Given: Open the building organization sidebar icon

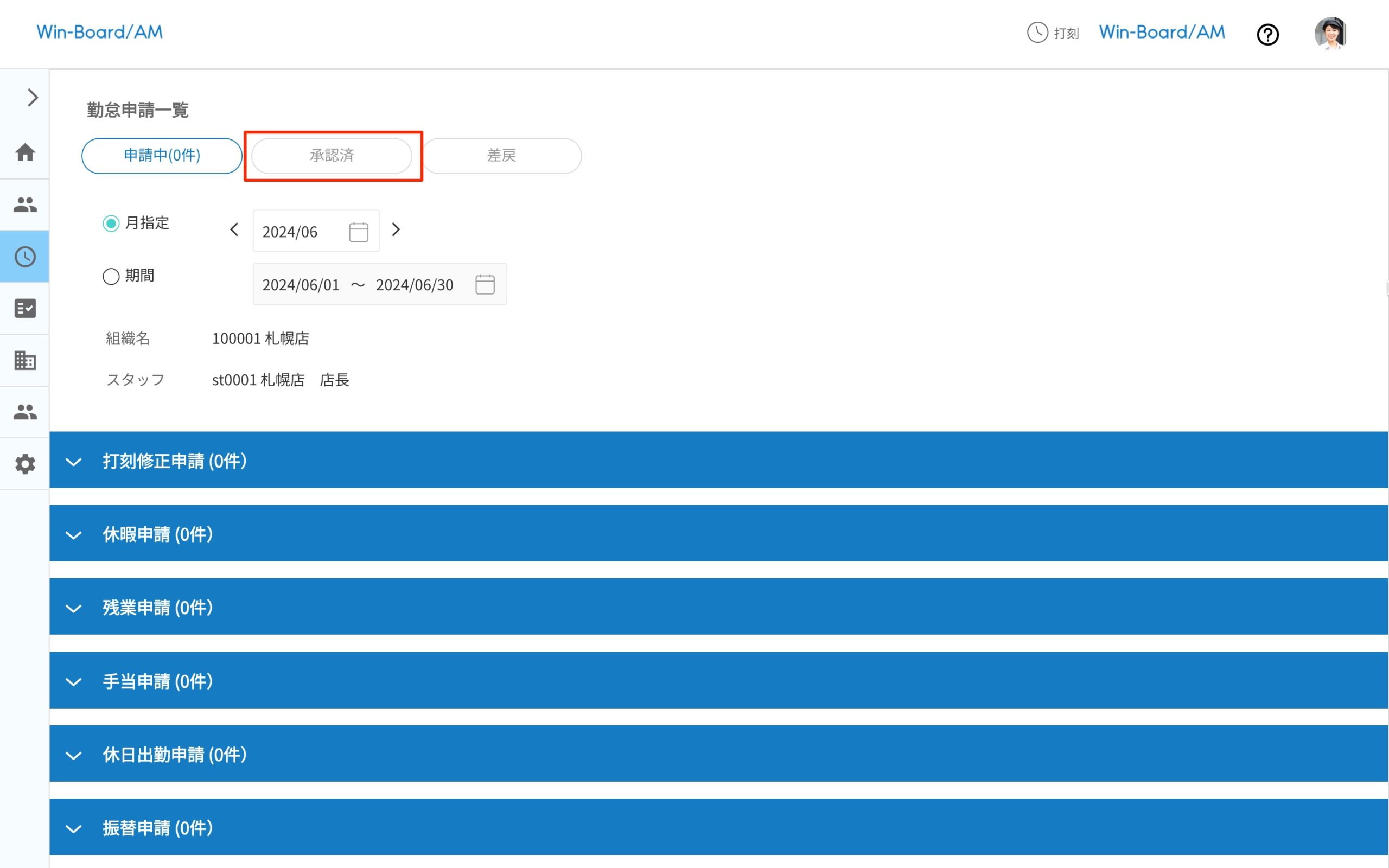Looking at the screenshot, I should pyautogui.click(x=24, y=361).
